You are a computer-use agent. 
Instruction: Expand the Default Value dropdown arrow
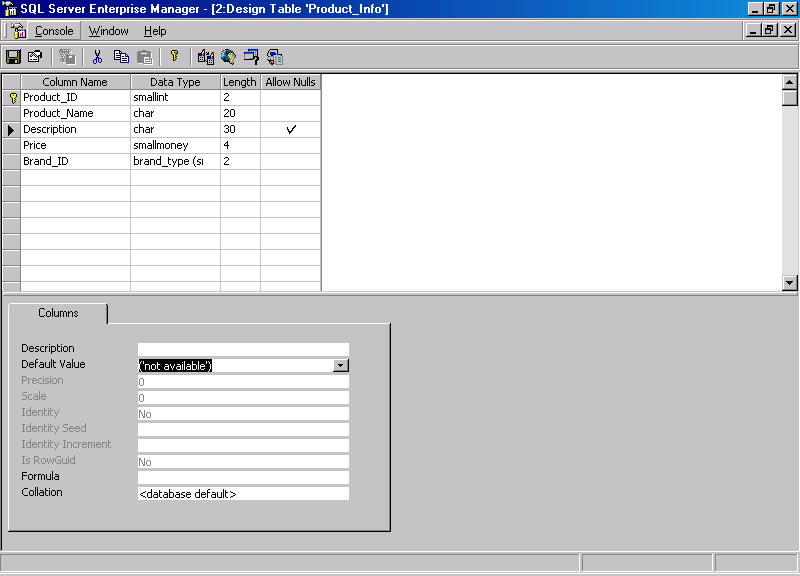tap(340, 365)
